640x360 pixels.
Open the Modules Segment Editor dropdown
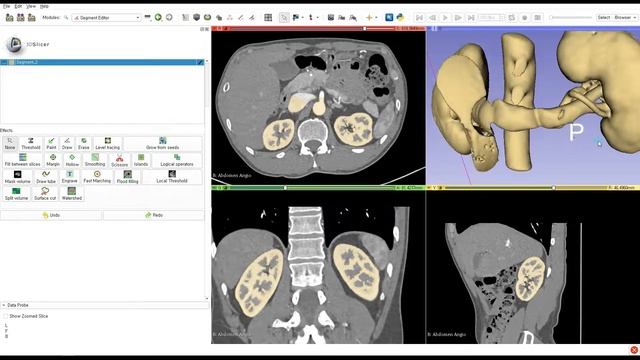coord(107,18)
